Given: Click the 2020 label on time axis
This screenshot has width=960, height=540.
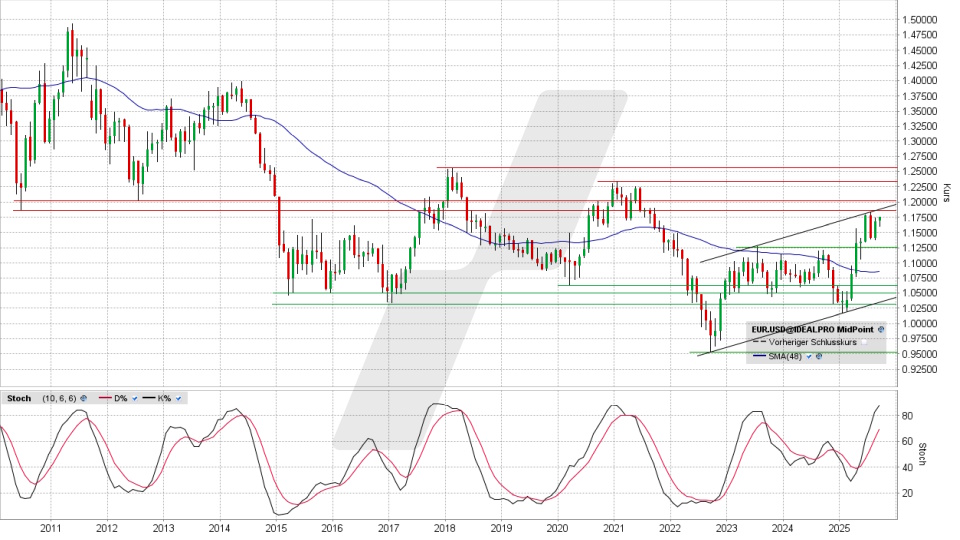Looking at the screenshot, I should click(x=557, y=528).
